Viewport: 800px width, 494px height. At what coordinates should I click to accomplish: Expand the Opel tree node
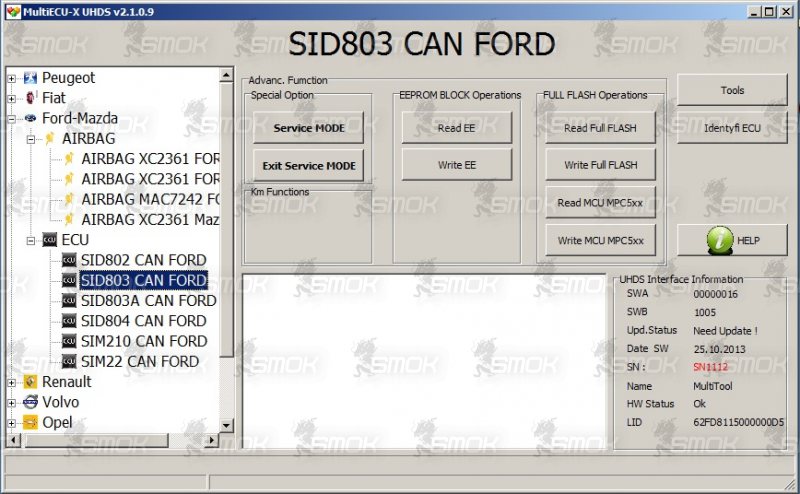point(11,423)
